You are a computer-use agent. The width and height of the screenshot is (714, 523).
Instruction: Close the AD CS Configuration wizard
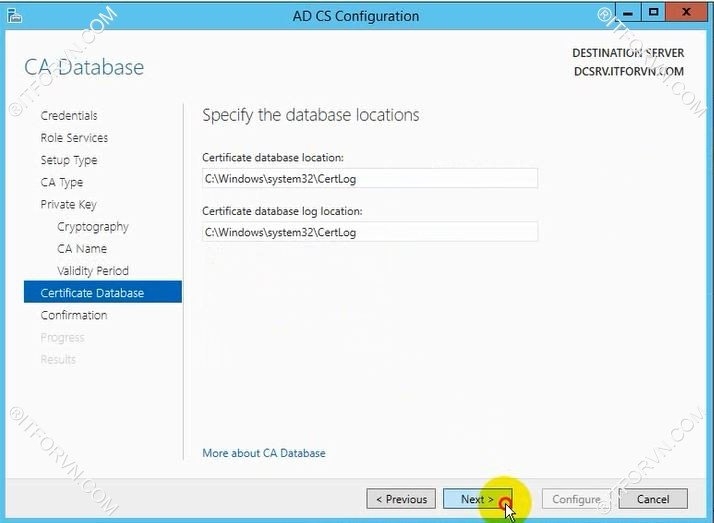pyautogui.click(x=686, y=13)
